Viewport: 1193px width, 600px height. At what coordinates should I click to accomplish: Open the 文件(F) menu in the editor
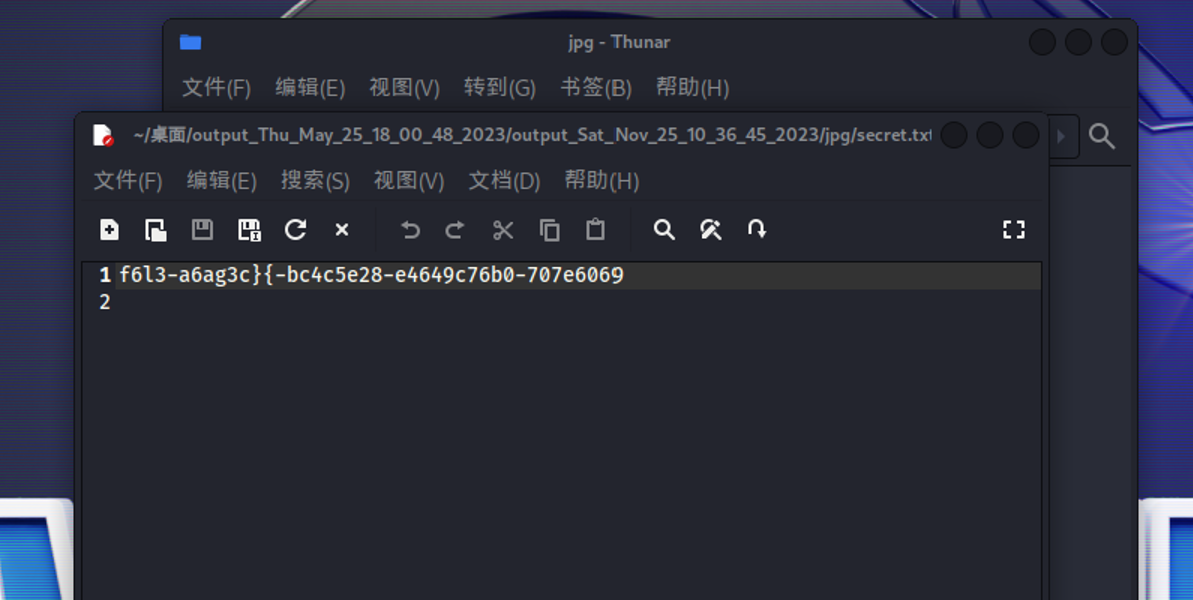click(128, 180)
